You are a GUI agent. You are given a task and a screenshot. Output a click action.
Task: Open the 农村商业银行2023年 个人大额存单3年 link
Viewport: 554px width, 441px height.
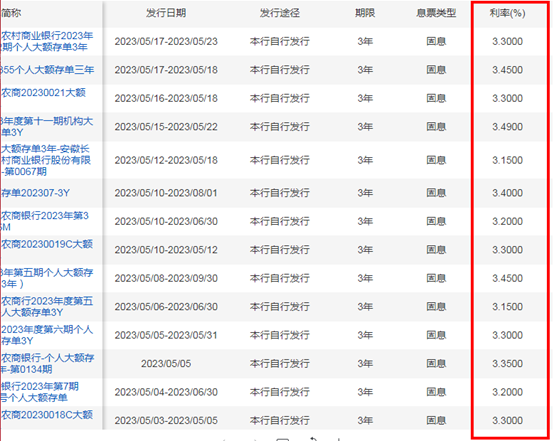[47, 41]
